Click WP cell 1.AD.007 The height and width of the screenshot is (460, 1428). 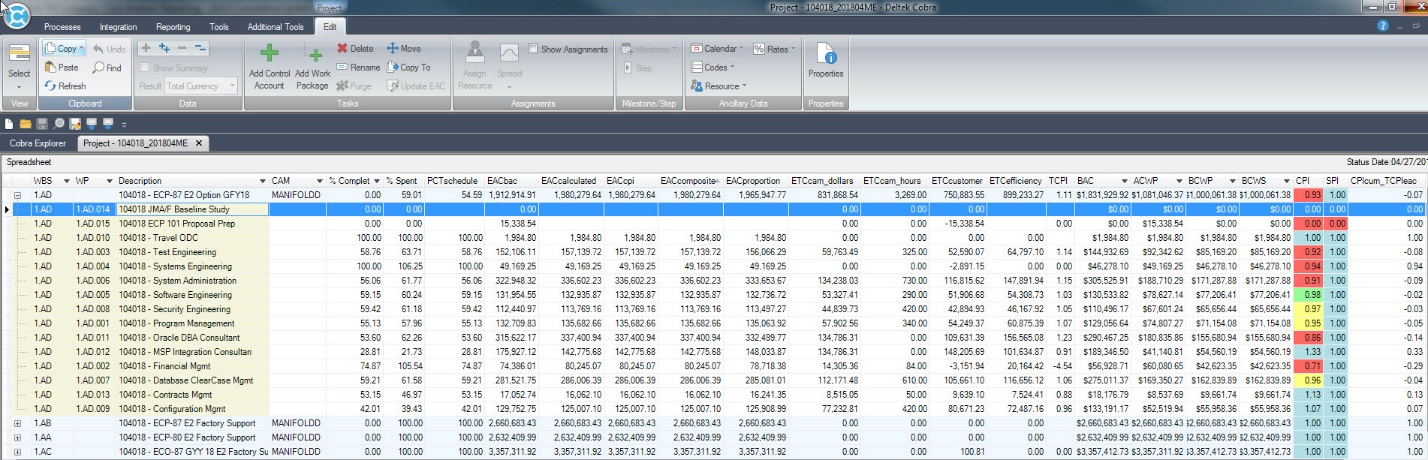pyautogui.click(x=92, y=381)
